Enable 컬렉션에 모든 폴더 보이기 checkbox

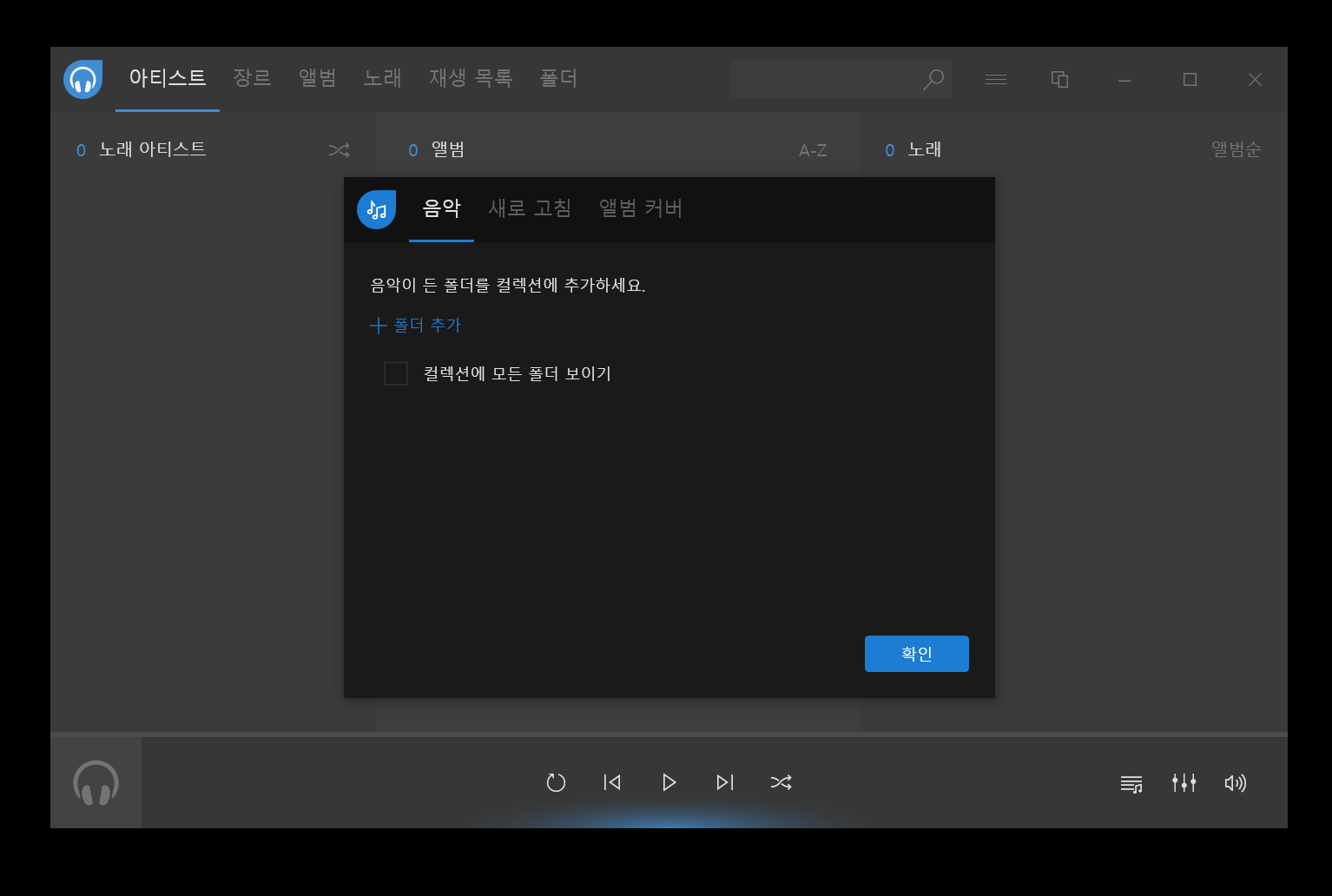point(396,373)
